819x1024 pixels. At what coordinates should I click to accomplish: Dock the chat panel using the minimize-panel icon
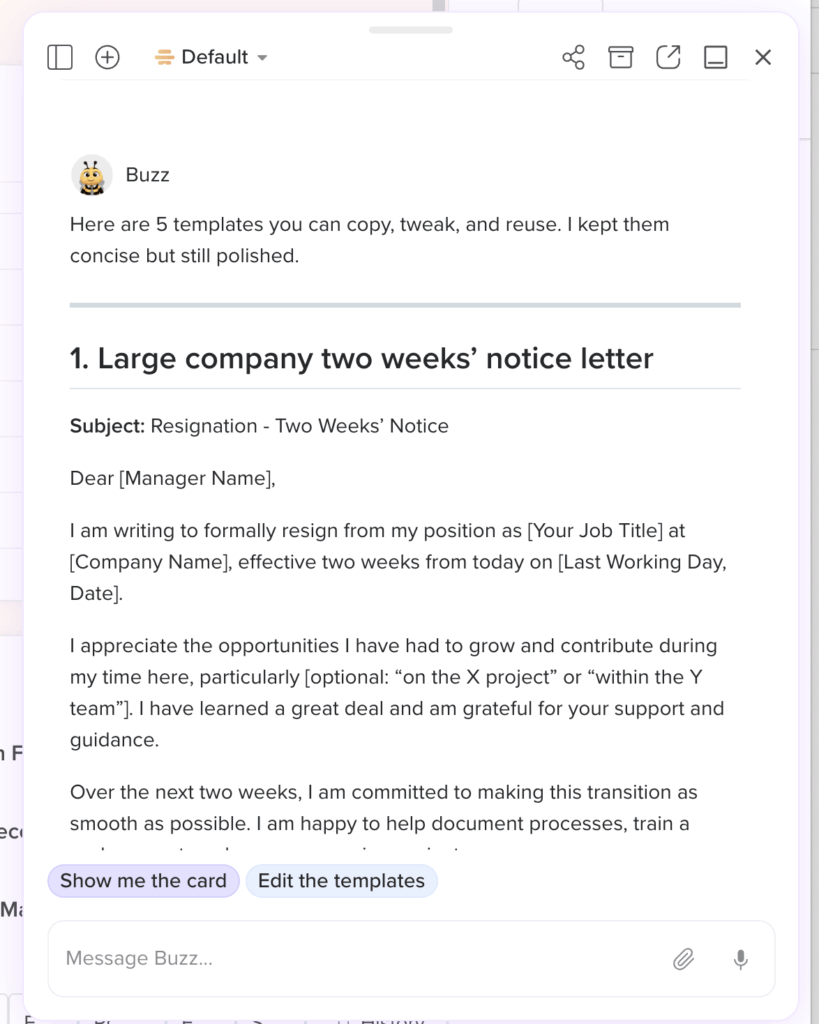coord(715,58)
